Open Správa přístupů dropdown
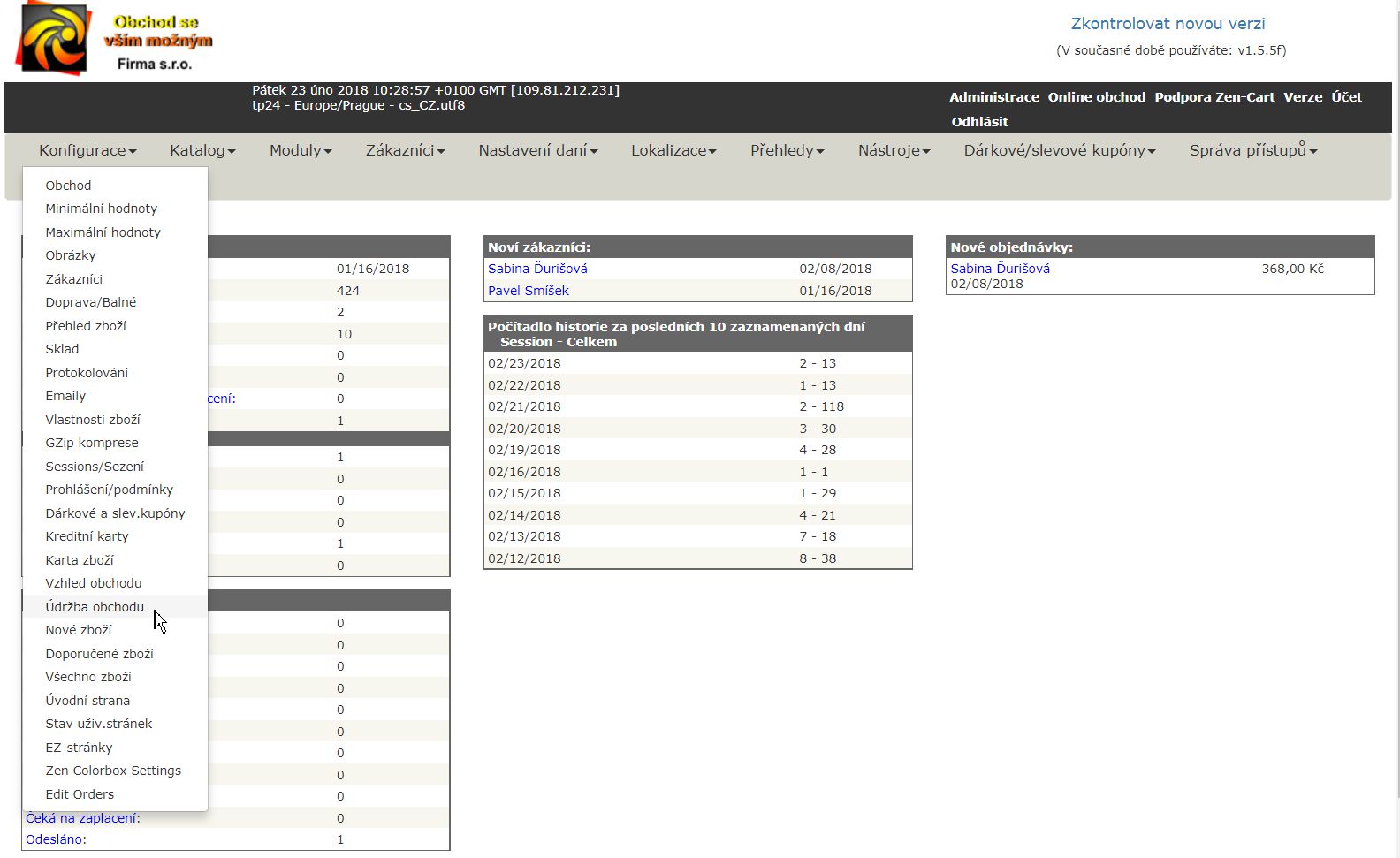Viewport: 1400px width, 858px height. point(1252,150)
